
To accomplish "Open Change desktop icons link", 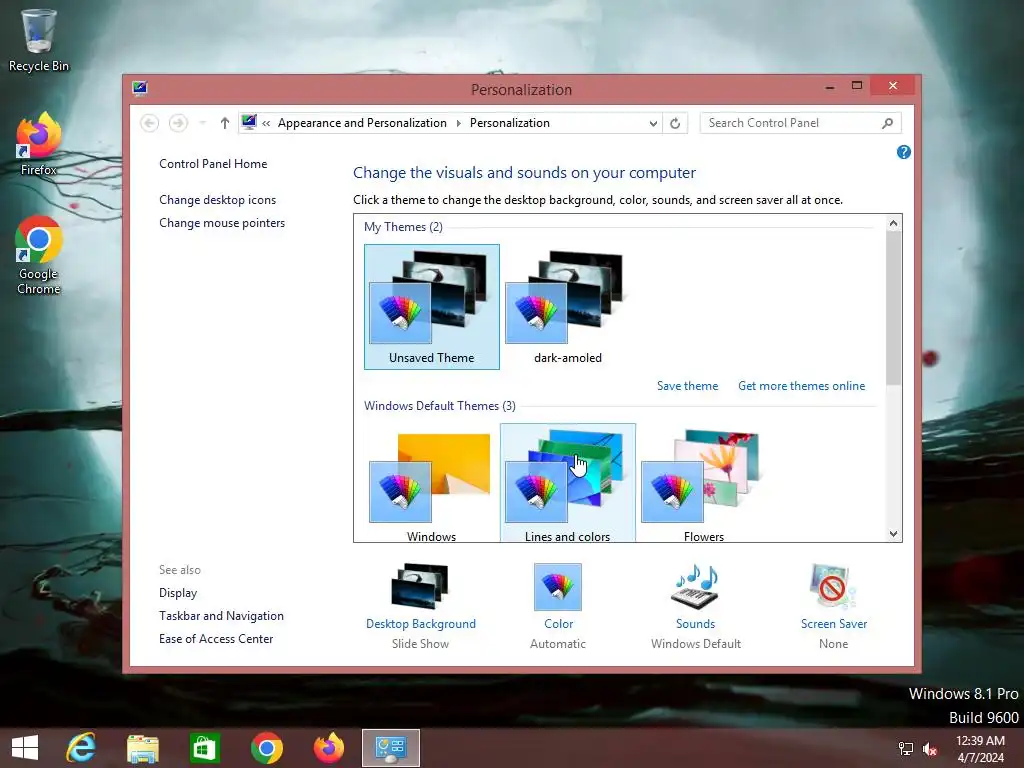I will click(x=217, y=200).
